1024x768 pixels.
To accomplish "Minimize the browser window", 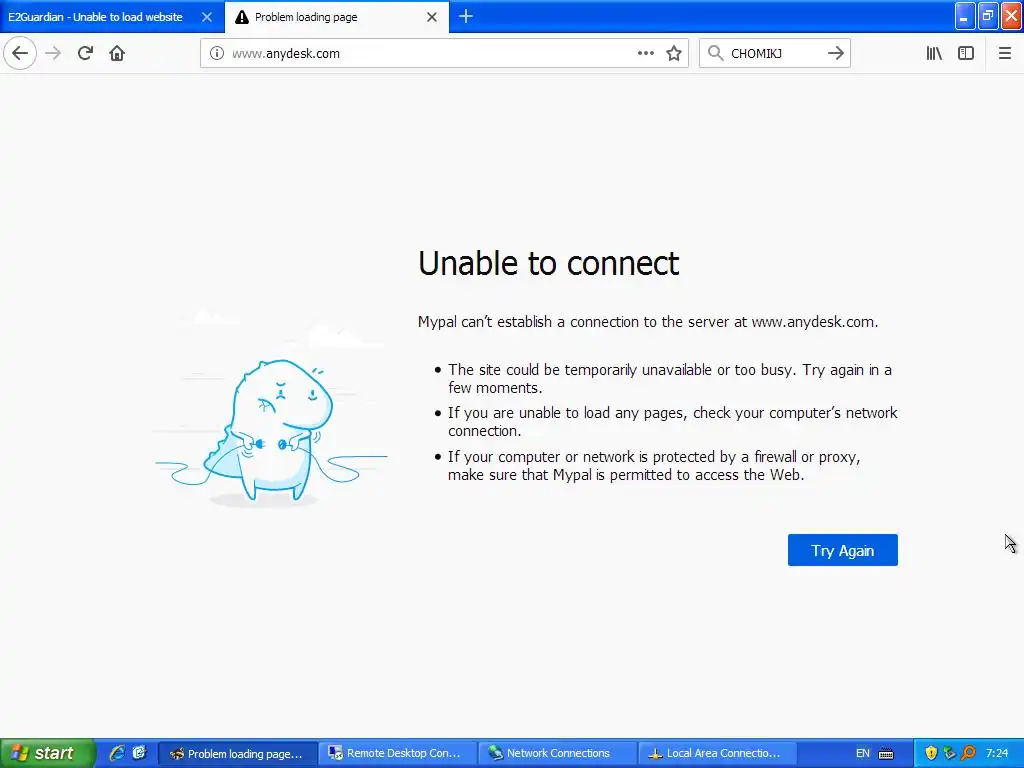I will [x=965, y=16].
